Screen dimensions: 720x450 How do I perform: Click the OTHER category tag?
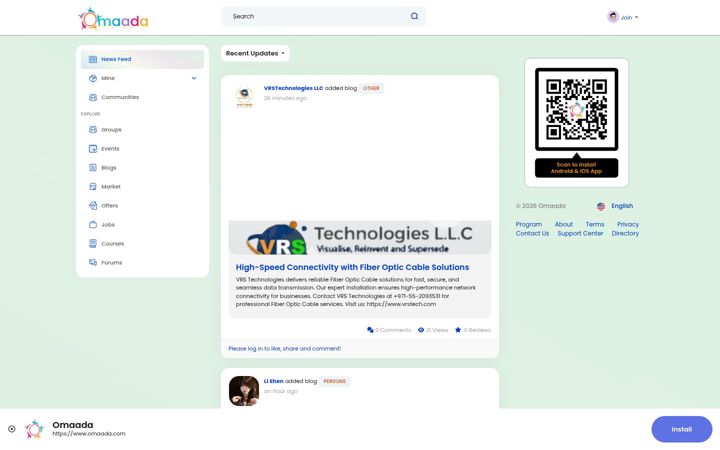click(371, 88)
